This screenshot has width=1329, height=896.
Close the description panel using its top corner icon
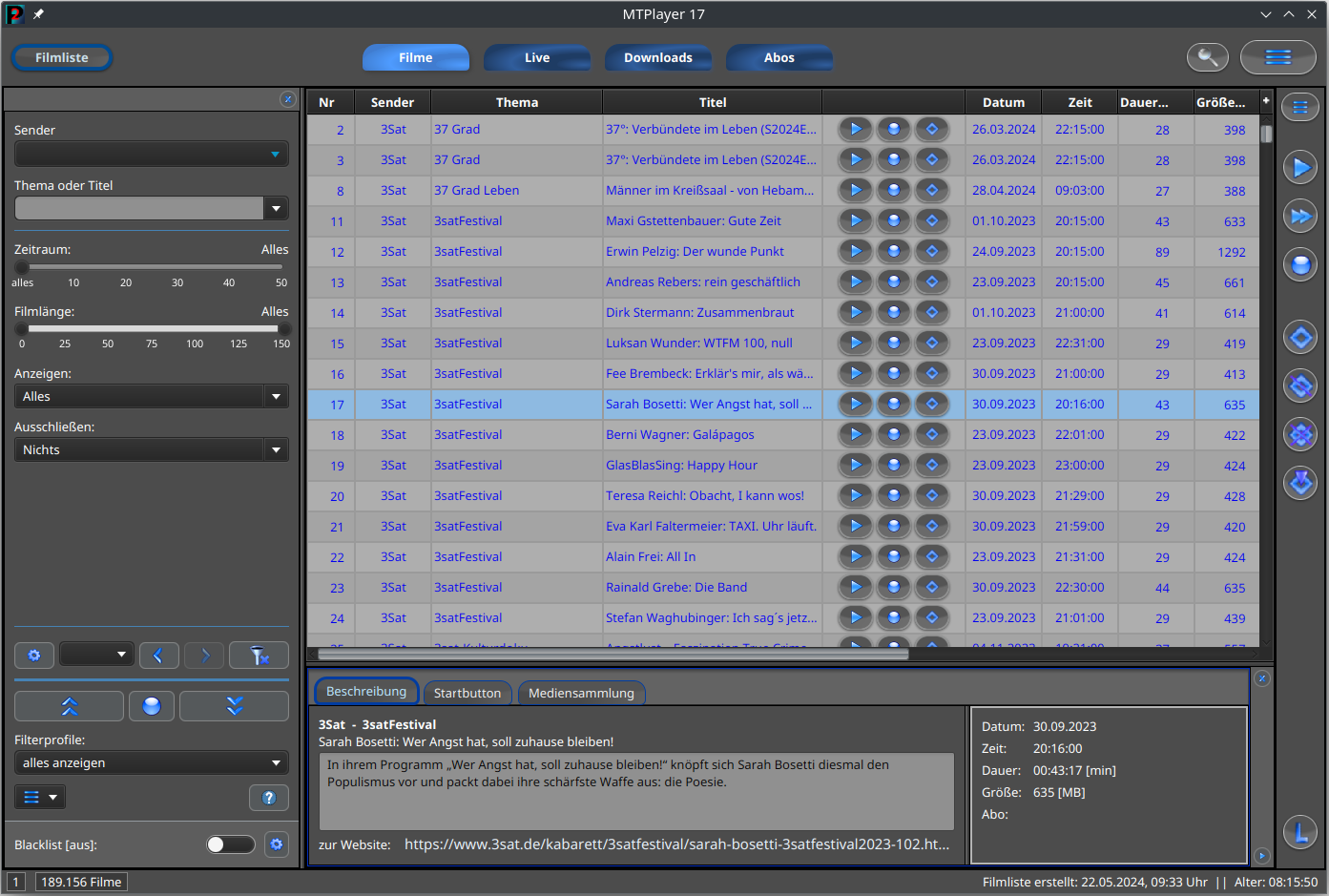[x=1261, y=678]
